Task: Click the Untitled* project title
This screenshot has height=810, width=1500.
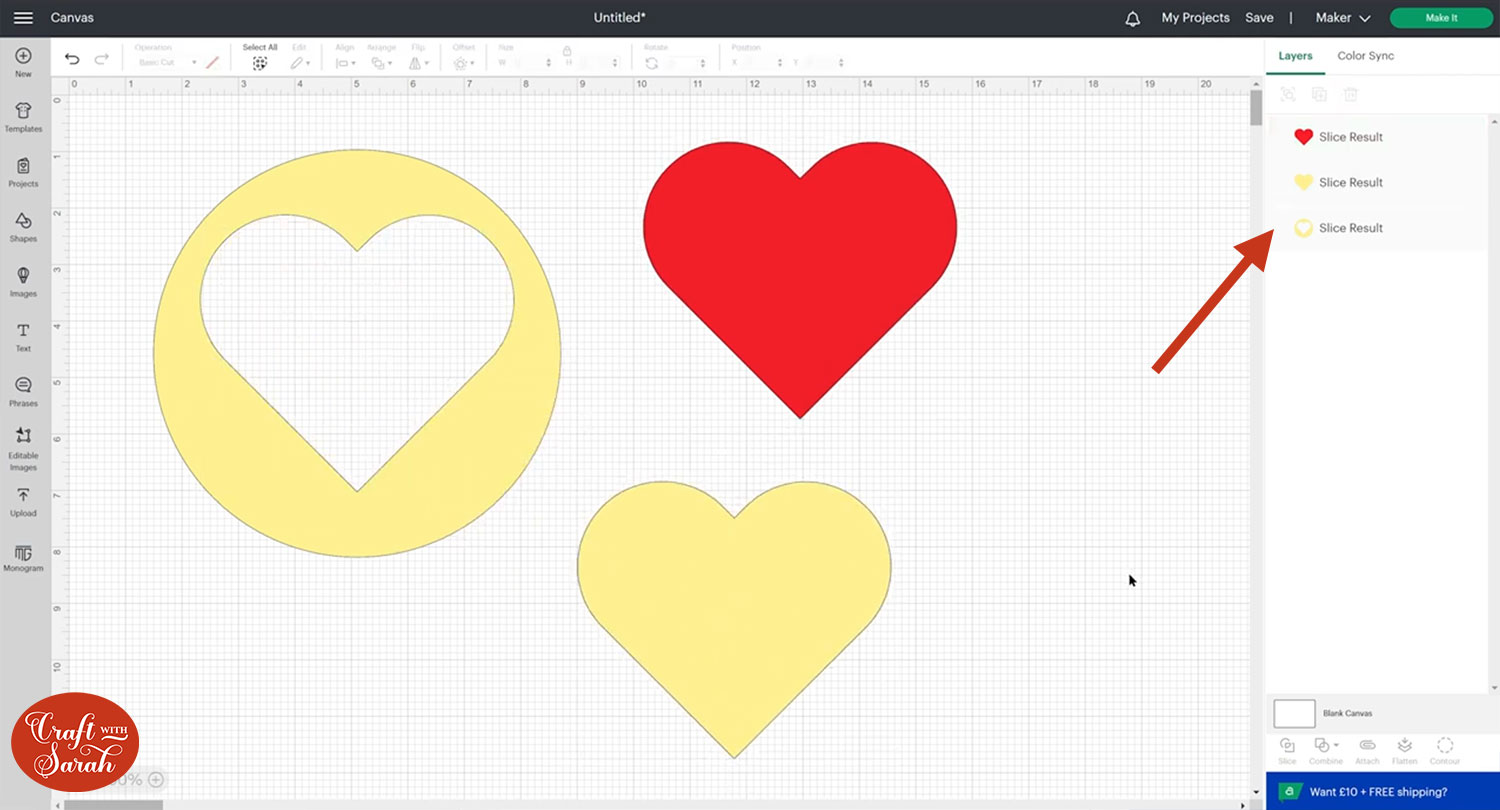Action: coord(620,18)
